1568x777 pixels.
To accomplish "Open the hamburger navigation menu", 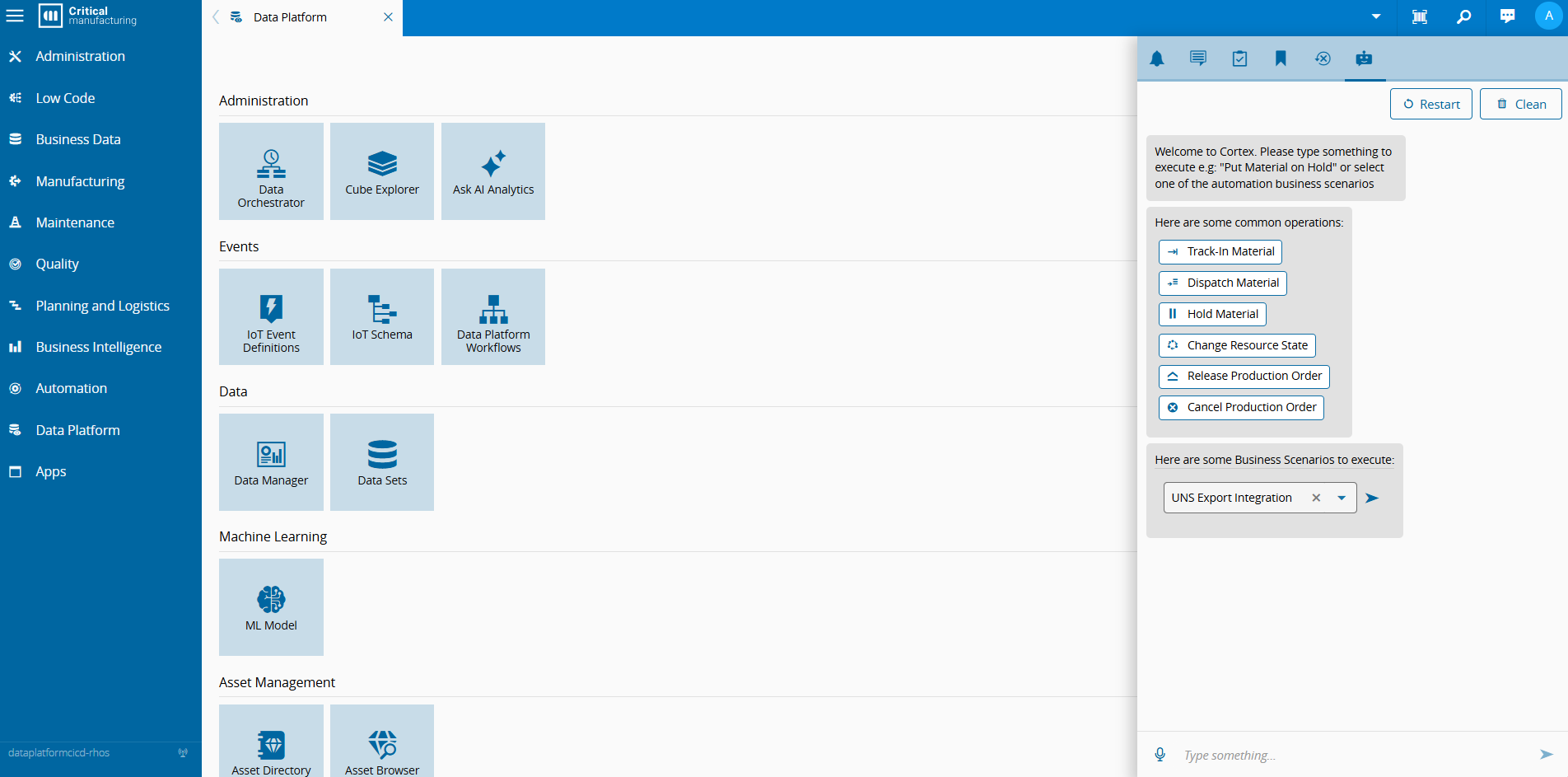I will pyautogui.click(x=15, y=16).
